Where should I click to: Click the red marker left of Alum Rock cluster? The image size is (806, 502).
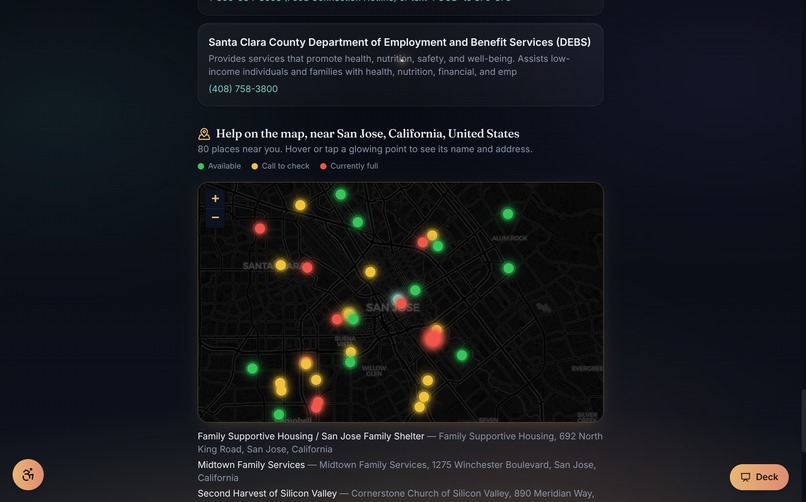point(423,242)
